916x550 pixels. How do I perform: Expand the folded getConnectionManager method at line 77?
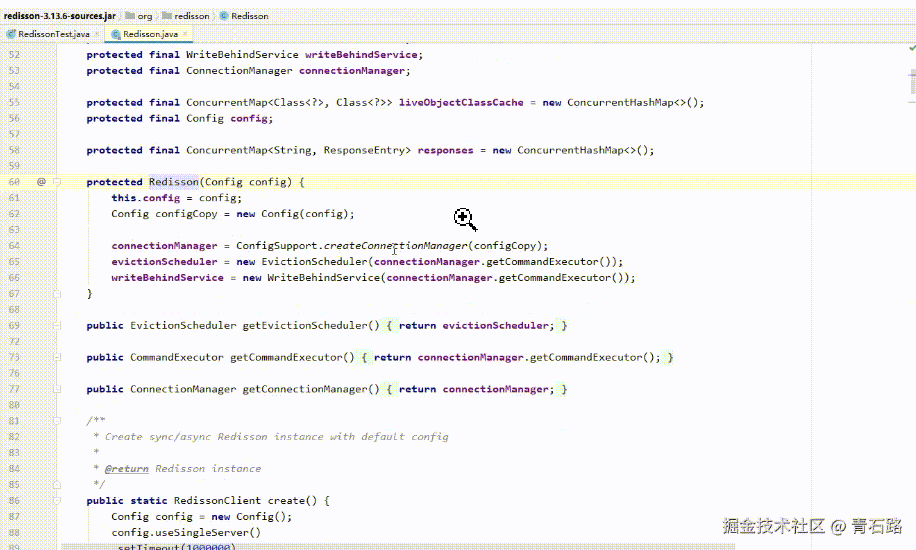(57, 389)
